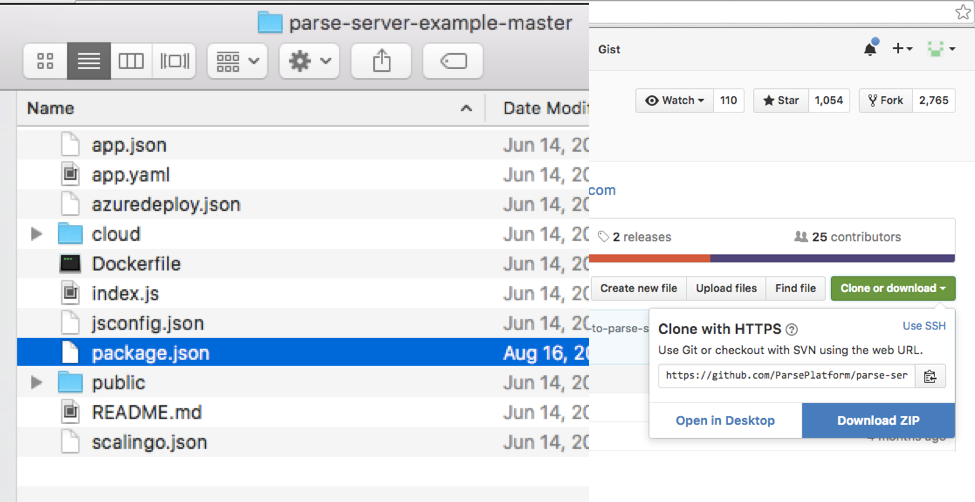Click the repository language color bar
Screen dimensions: 975x502
[x=772, y=258]
